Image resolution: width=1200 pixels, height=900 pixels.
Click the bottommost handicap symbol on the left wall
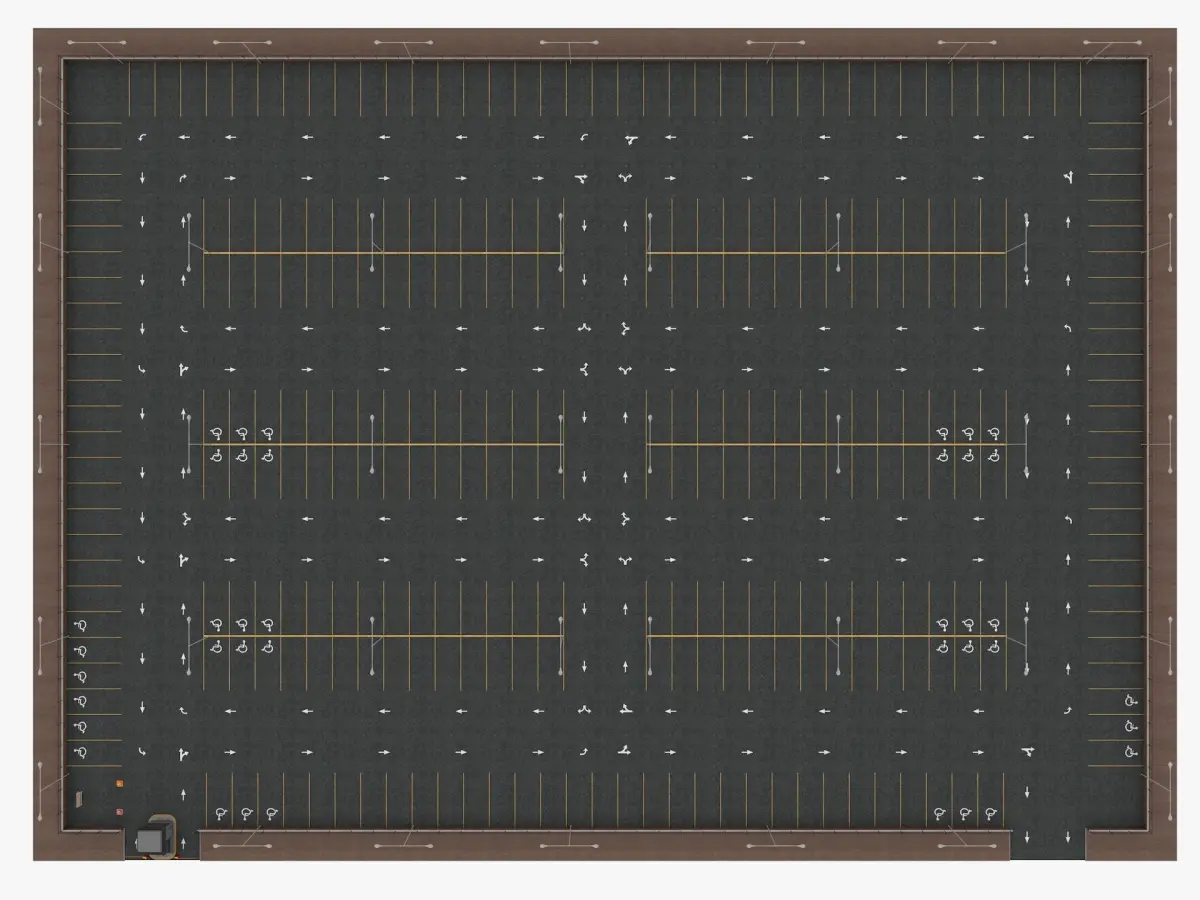tap(81, 752)
